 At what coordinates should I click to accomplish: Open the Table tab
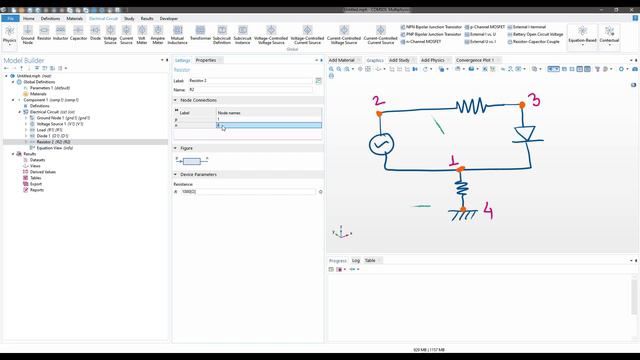[x=370, y=260]
